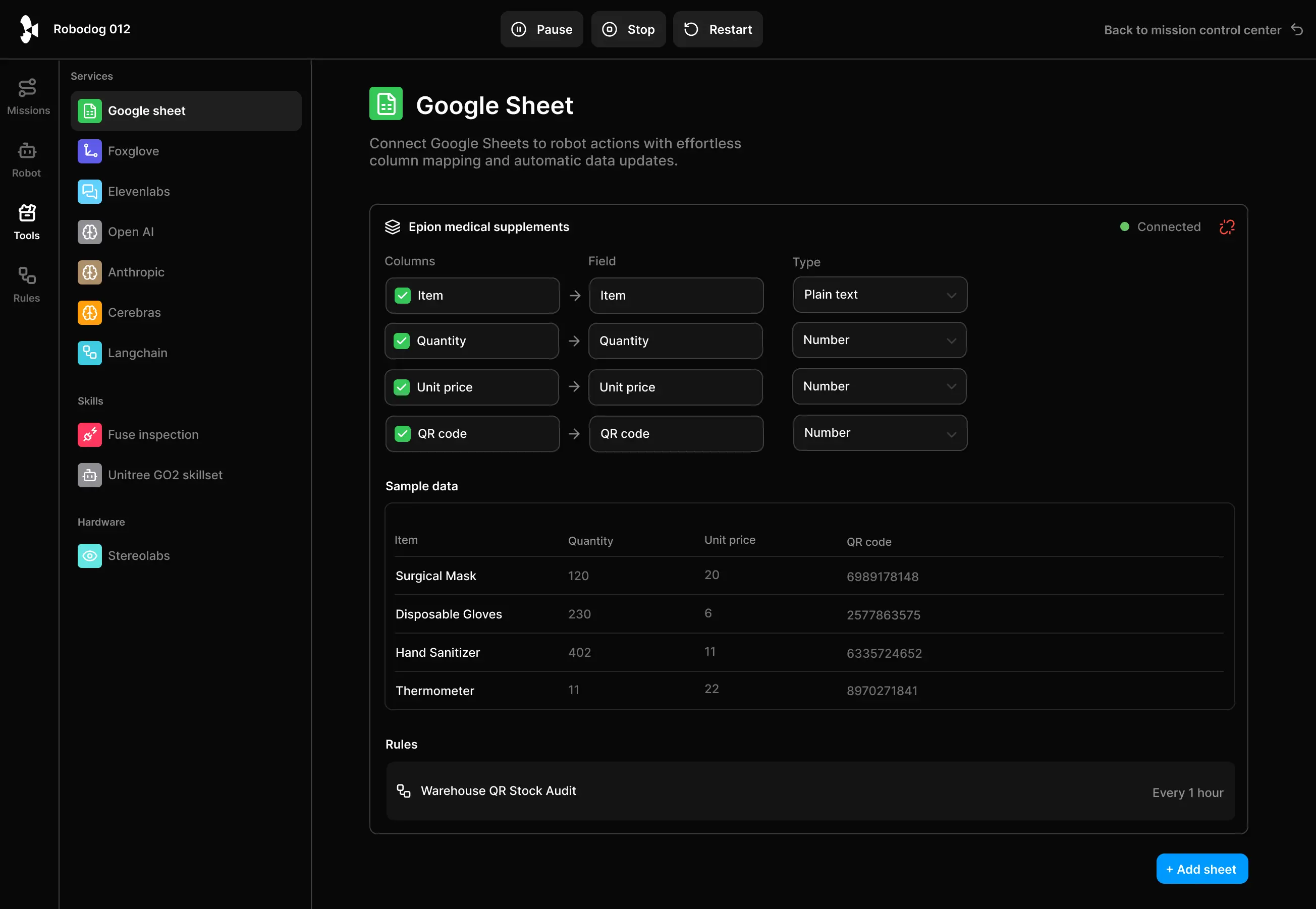Disable the QR code column checkbox
Image resolution: width=1316 pixels, height=909 pixels.
pos(402,434)
